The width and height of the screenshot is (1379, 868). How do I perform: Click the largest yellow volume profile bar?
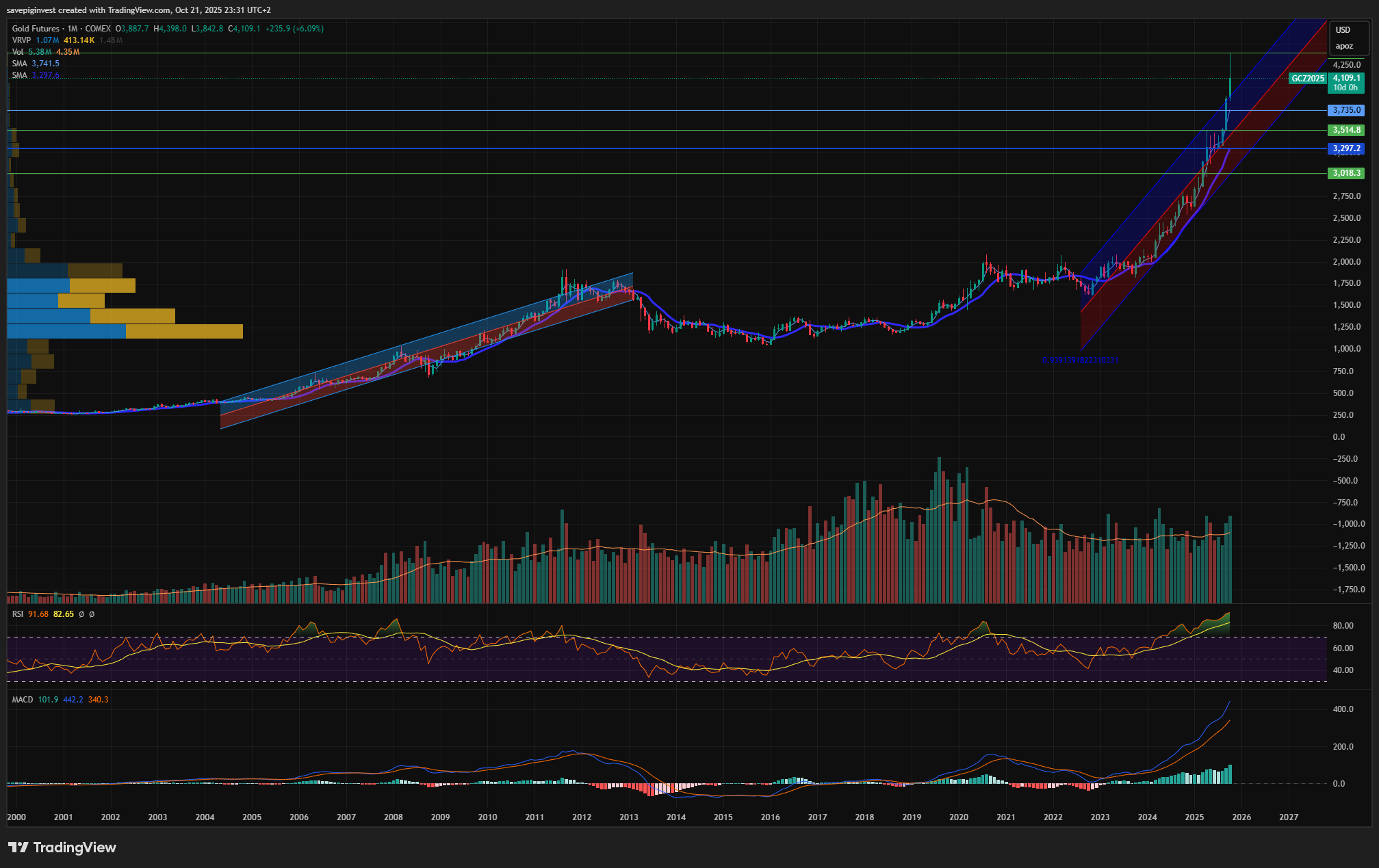pos(184,332)
